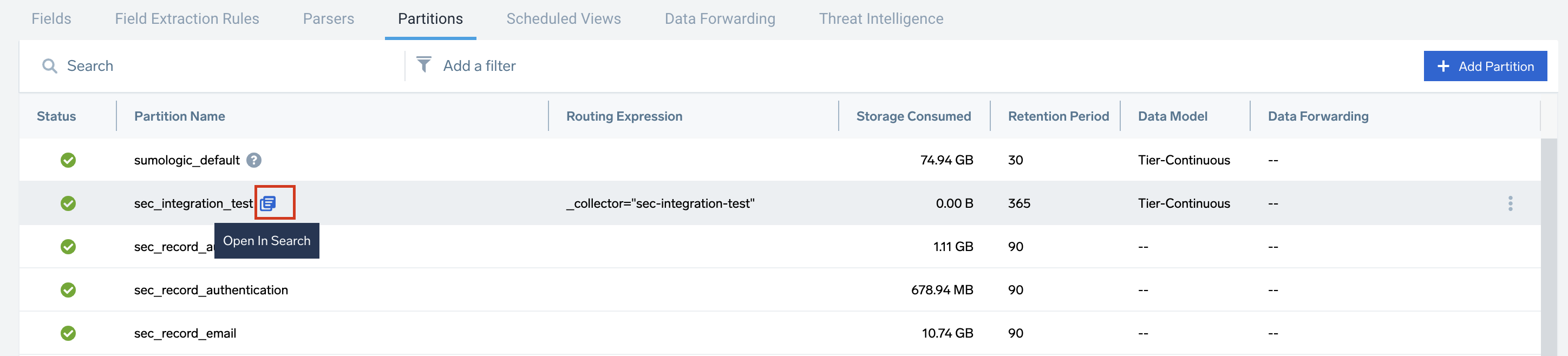Click the Add Partition button

pyautogui.click(x=1485, y=67)
